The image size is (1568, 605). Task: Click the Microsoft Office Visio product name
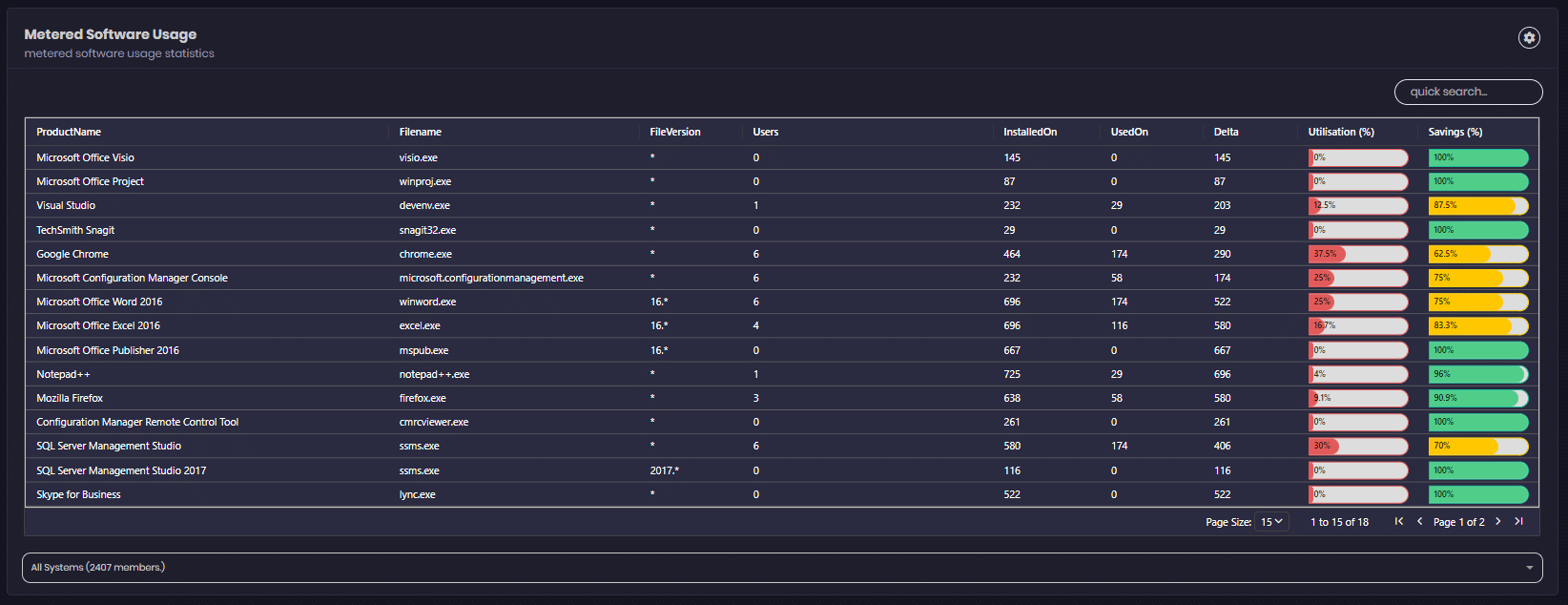coord(85,157)
